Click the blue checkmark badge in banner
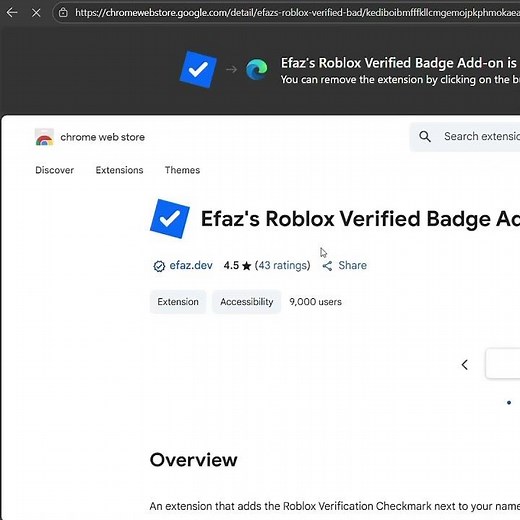 point(198,69)
